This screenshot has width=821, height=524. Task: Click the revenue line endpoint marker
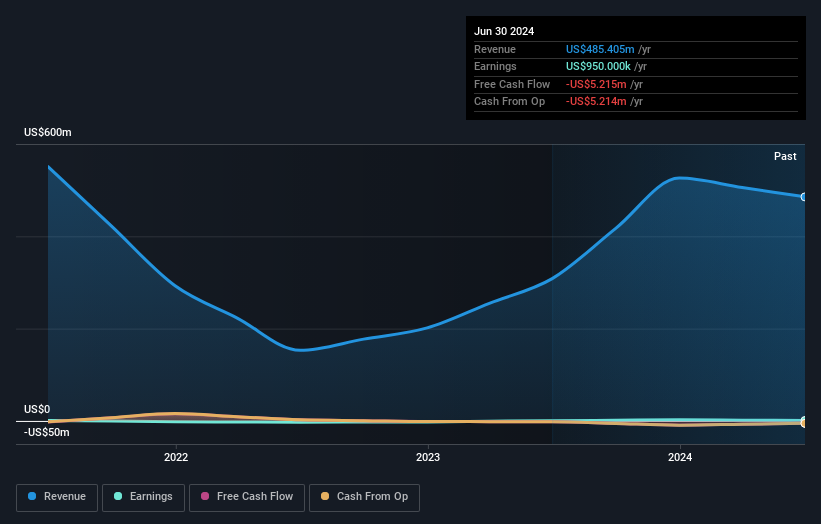tap(803, 197)
